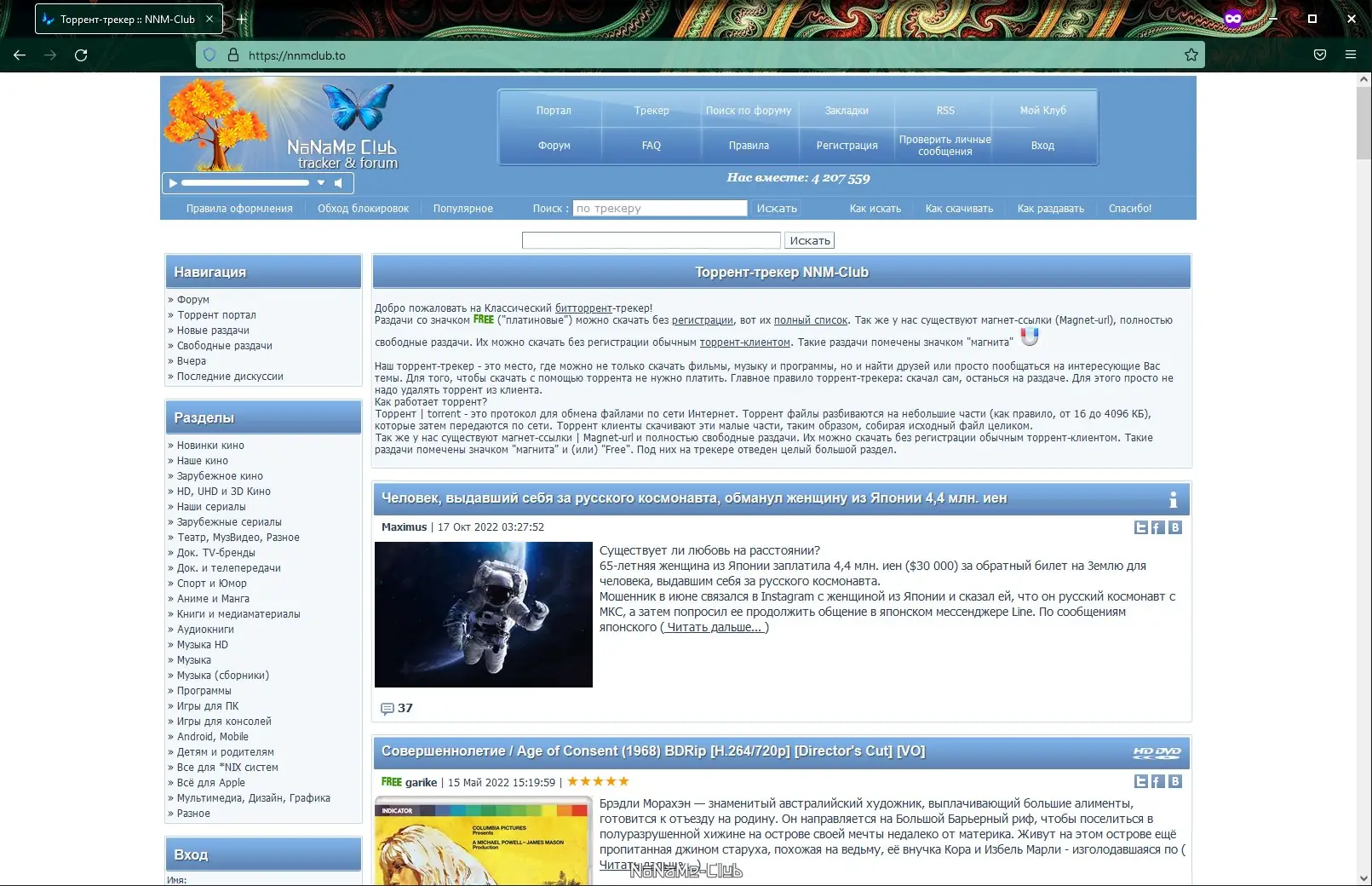
Task: Seek on the audio player progress bar
Action: tap(245, 183)
